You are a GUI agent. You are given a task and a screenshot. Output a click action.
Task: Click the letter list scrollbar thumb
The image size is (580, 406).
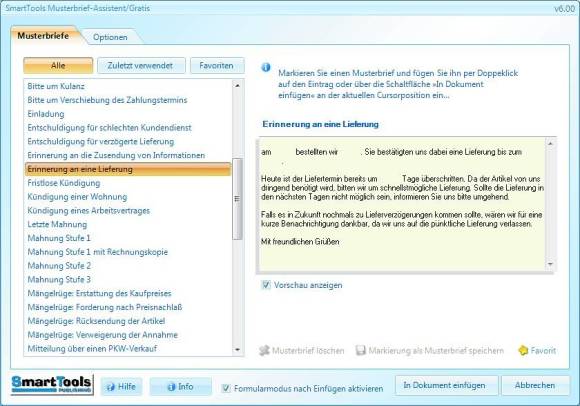pyautogui.click(x=237, y=199)
